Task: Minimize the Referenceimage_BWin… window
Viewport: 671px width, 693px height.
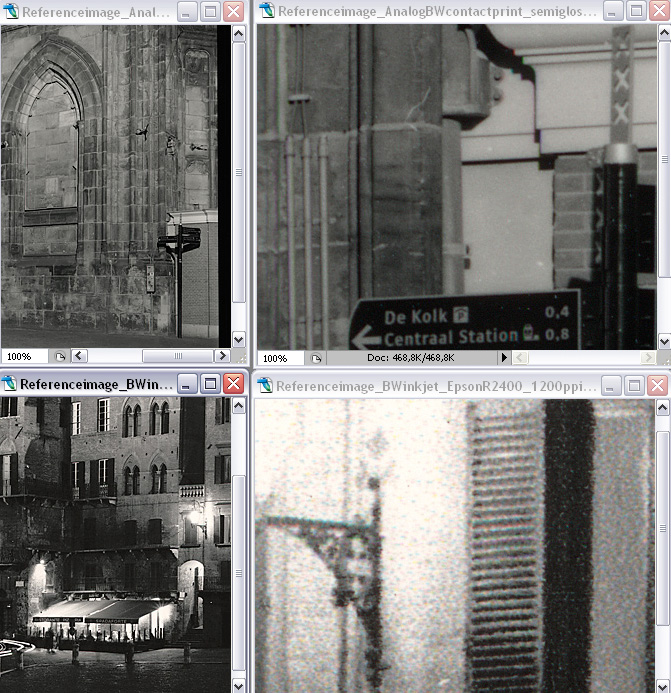Action: click(187, 384)
